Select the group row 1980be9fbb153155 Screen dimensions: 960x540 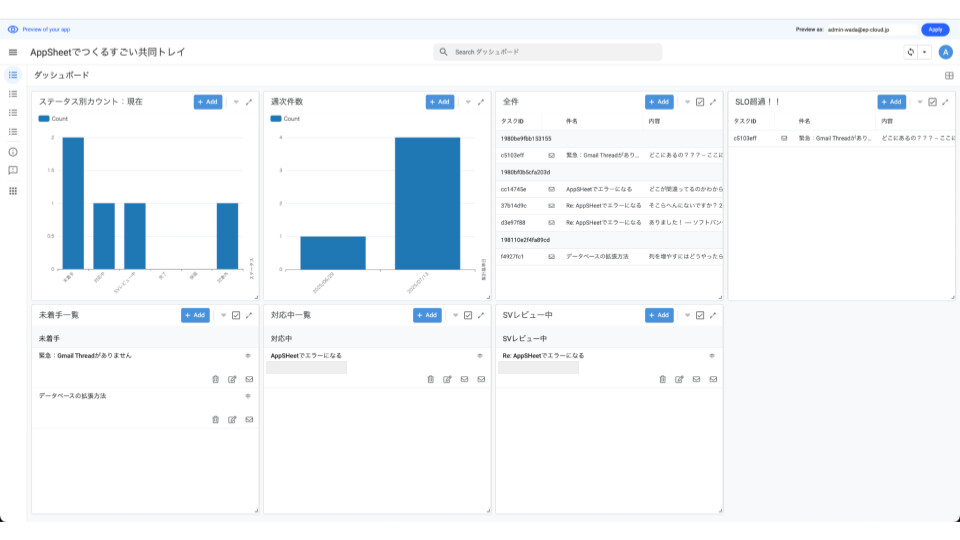(x=609, y=139)
